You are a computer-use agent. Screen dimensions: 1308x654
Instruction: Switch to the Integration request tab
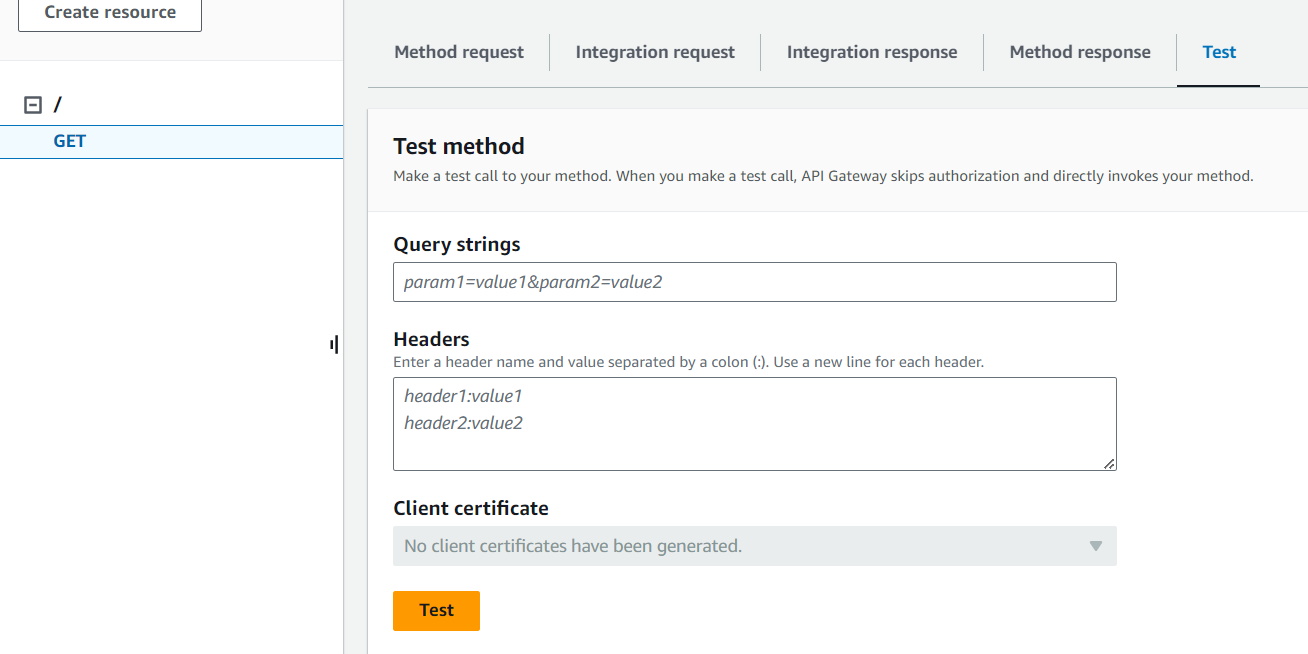tap(655, 52)
